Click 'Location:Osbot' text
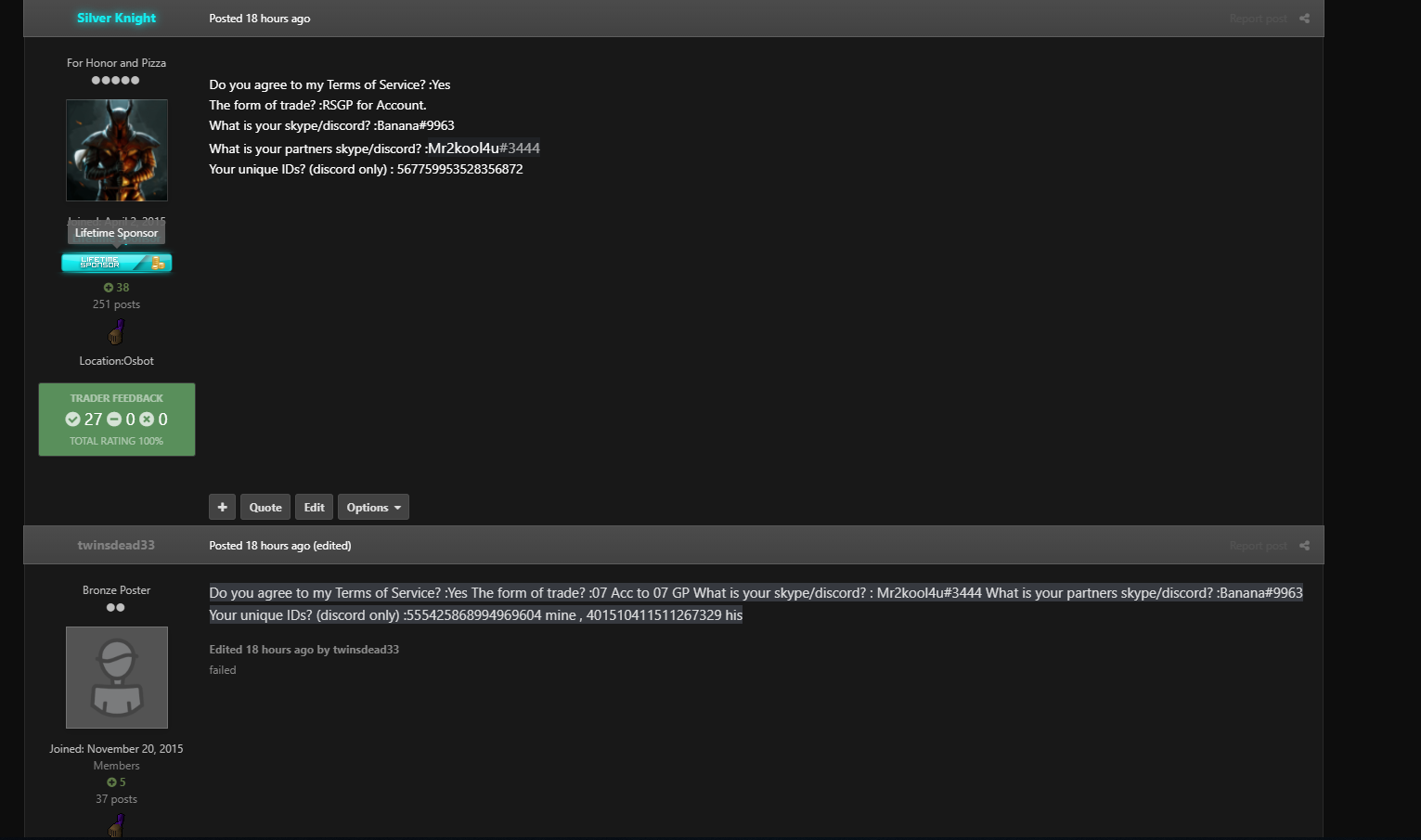The height and width of the screenshot is (840, 1421). tap(116, 361)
